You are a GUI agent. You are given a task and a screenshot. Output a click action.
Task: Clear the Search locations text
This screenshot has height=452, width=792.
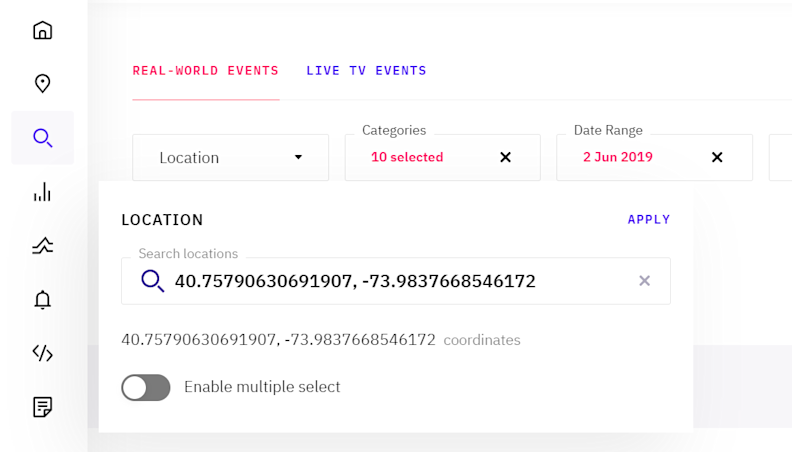645,281
